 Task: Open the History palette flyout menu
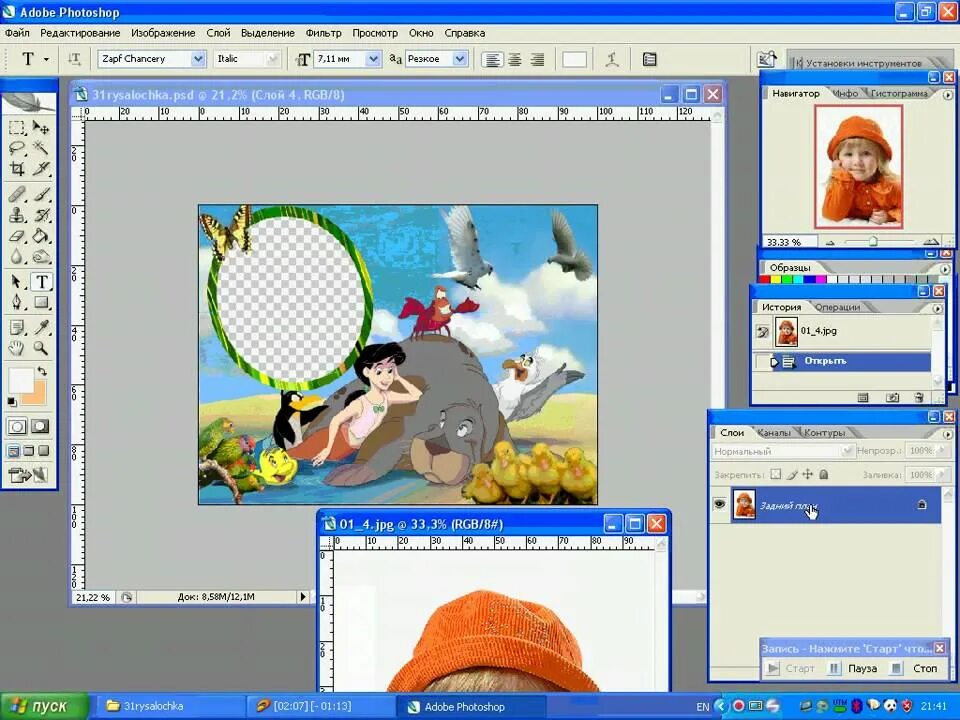[x=938, y=309]
